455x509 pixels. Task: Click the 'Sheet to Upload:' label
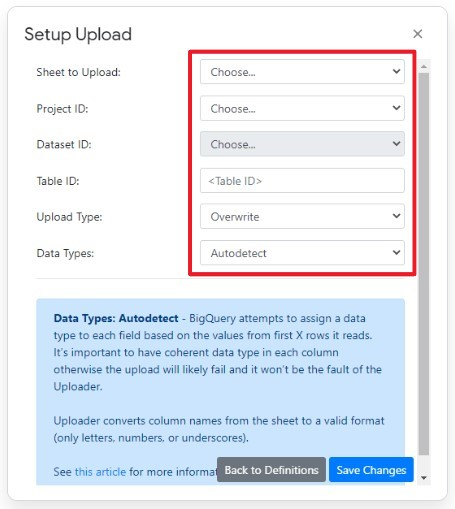click(x=78, y=72)
